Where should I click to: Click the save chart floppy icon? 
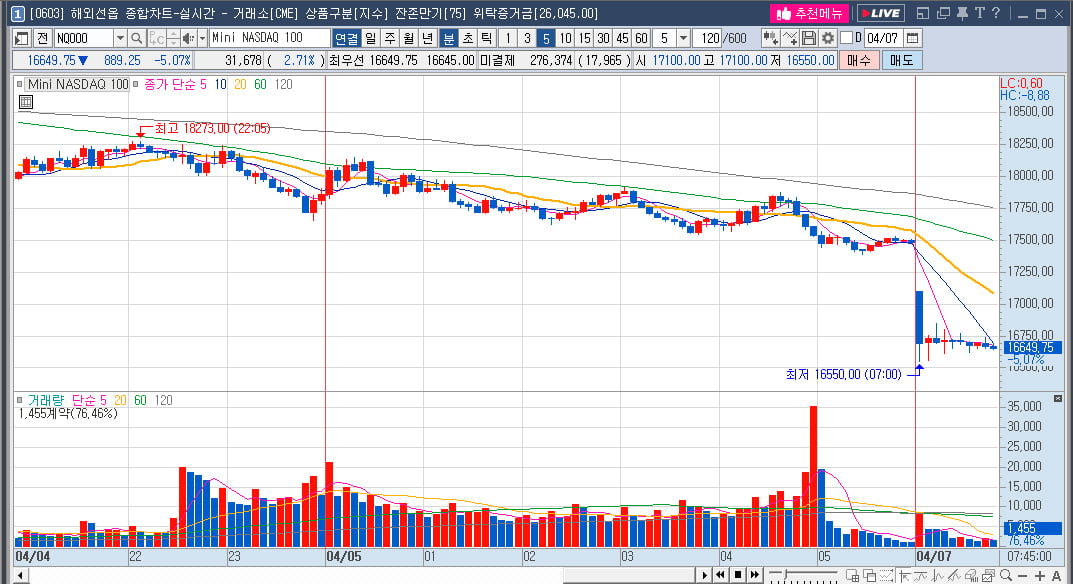pyautogui.click(x=809, y=38)
